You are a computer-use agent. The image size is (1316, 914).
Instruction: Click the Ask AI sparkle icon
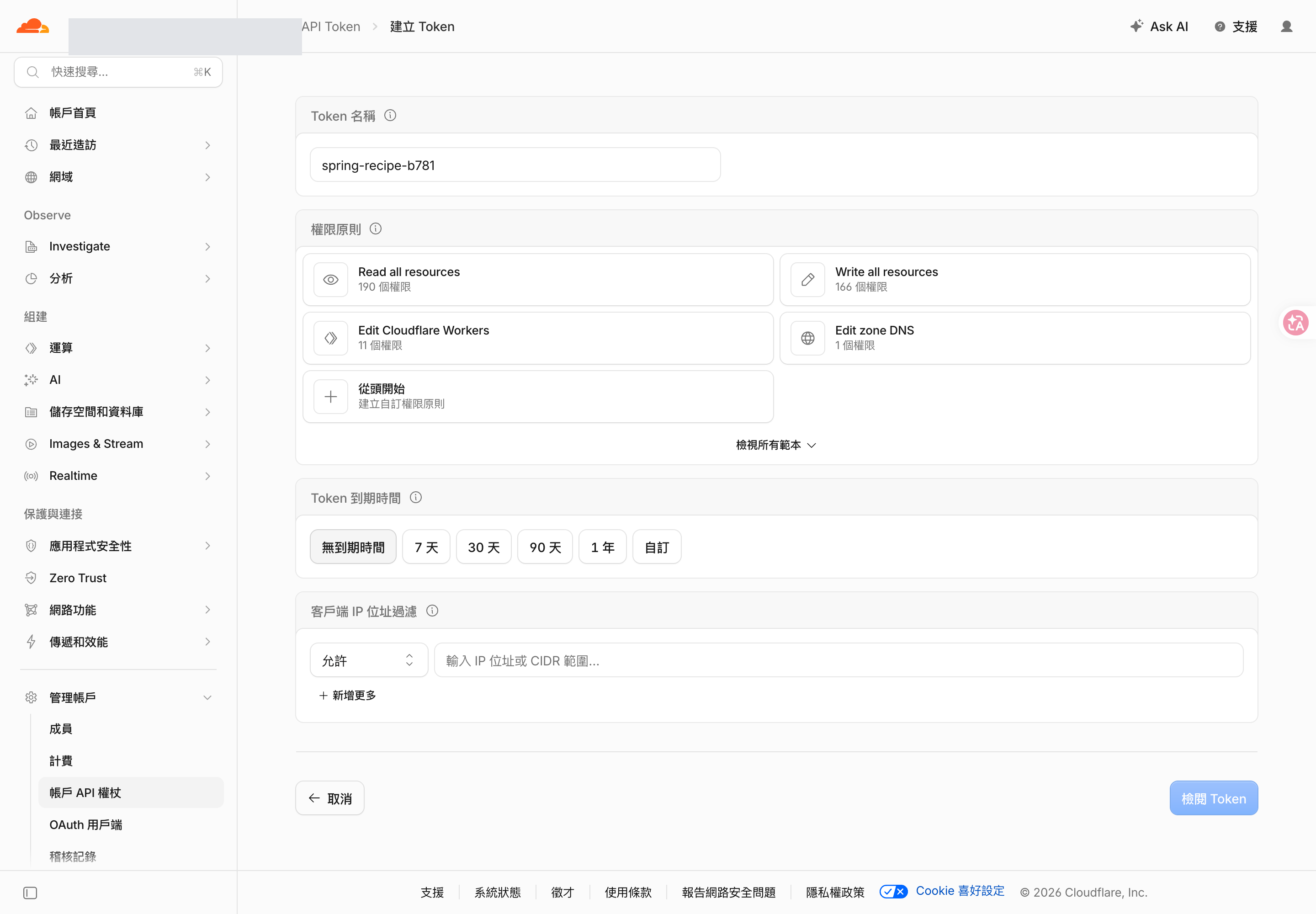click(x=1136, y=27)
